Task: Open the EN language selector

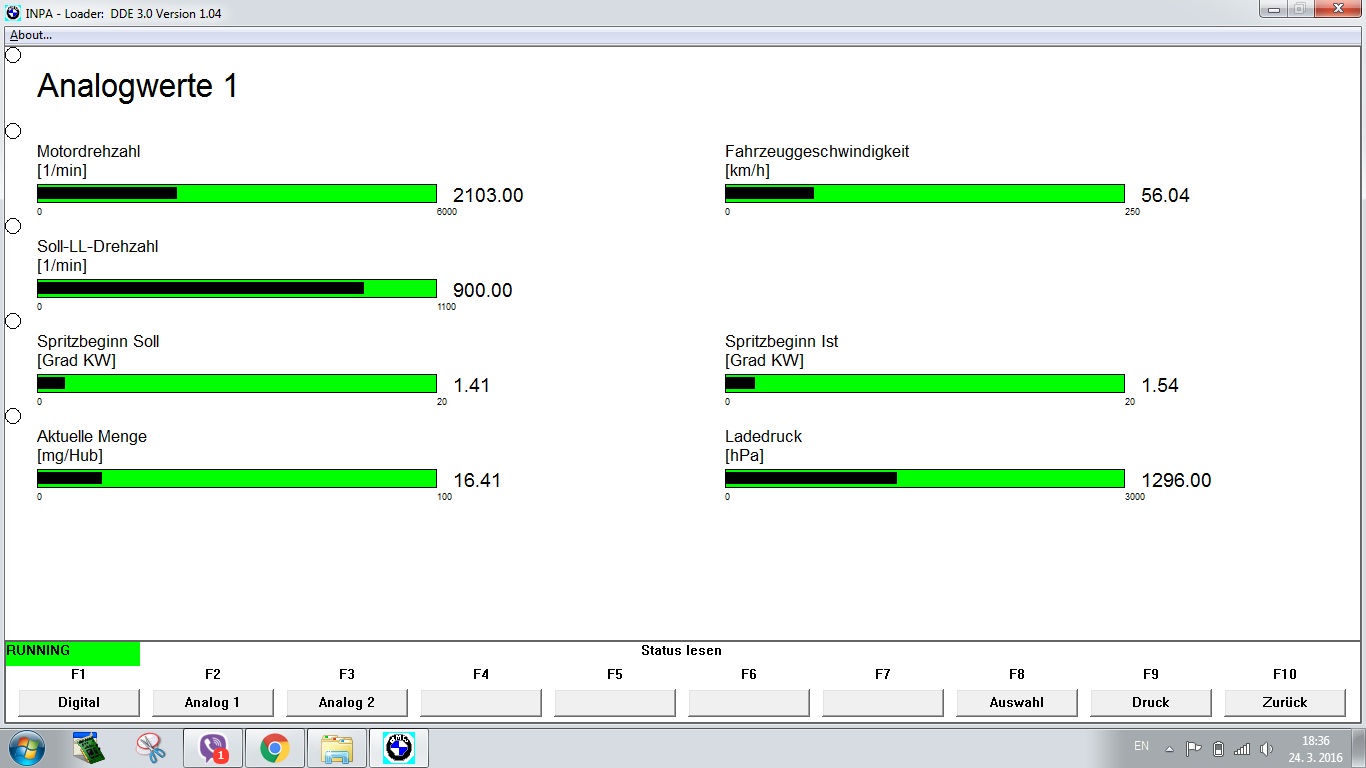Action: coord(1141,746)
